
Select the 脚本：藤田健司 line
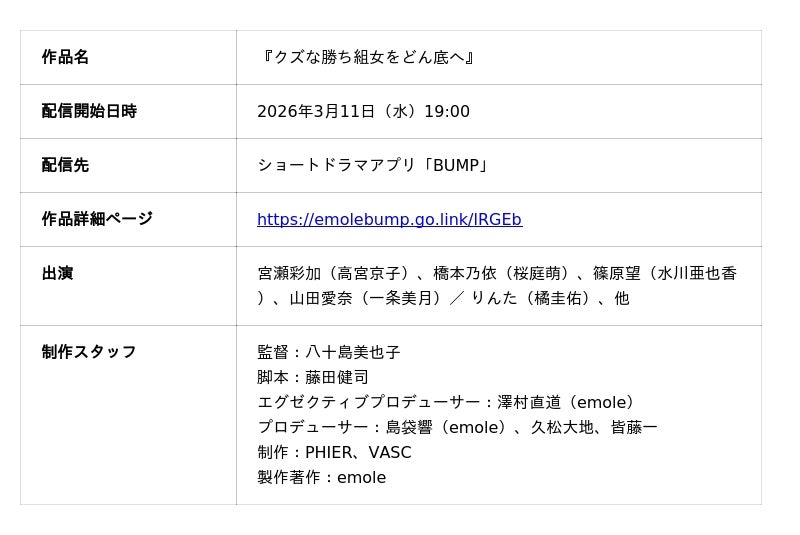pyautogui.click(x=313, y=377)
